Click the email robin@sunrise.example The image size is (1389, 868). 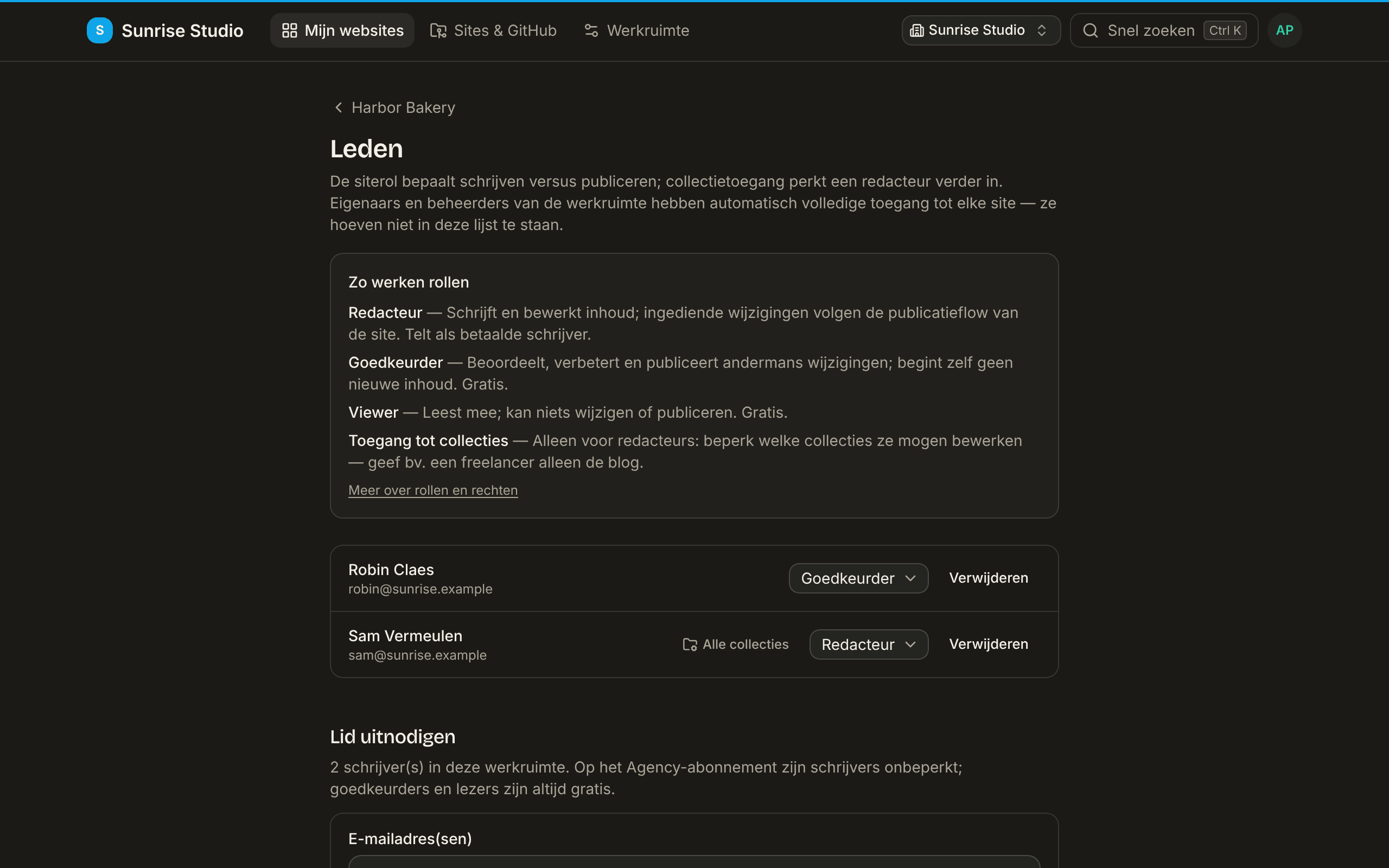[420, 589]
